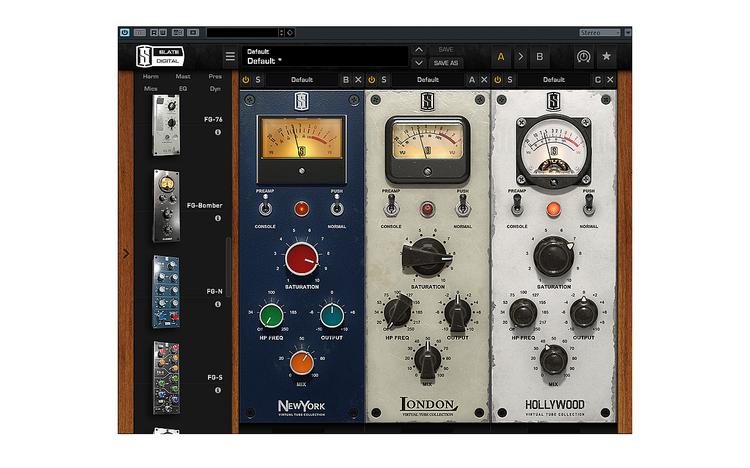Go to next preset with the down chevron
This screenshot has height=468, width=750.
coord(419,63)
